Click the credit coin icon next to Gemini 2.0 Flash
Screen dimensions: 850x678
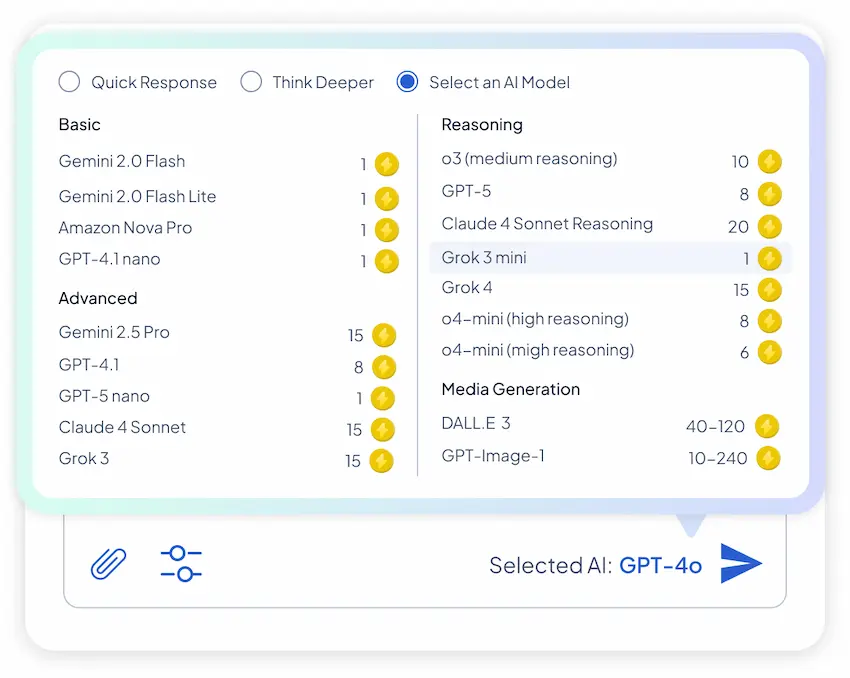(387, 164)
